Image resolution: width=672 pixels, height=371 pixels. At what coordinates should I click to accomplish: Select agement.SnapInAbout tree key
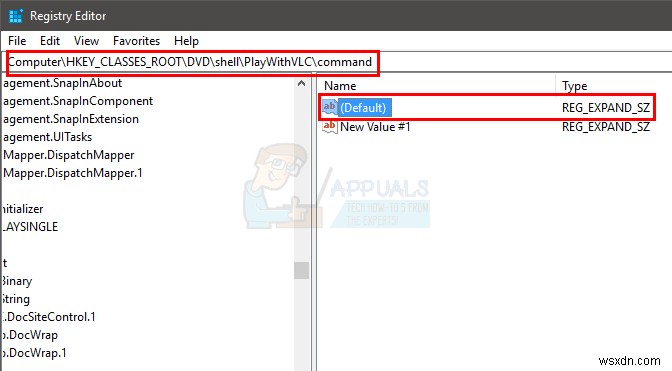[62, 83]
